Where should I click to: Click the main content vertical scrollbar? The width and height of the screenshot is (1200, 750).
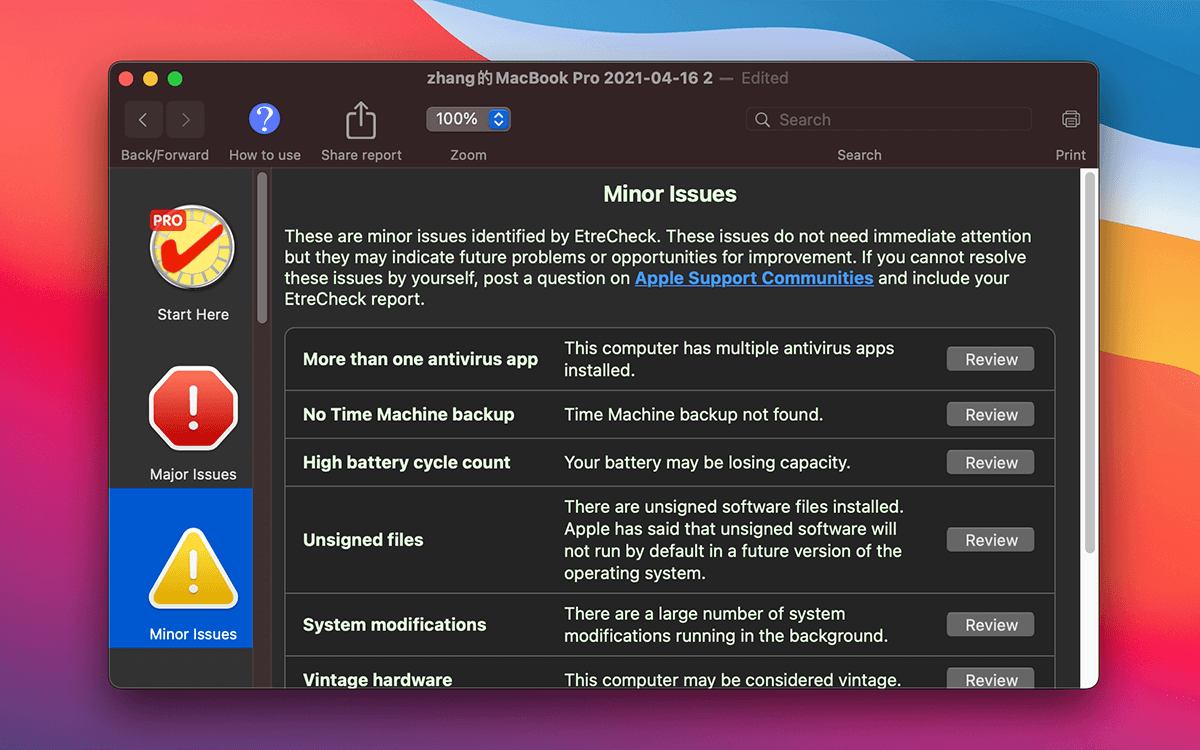click(x=1089, y=362)
